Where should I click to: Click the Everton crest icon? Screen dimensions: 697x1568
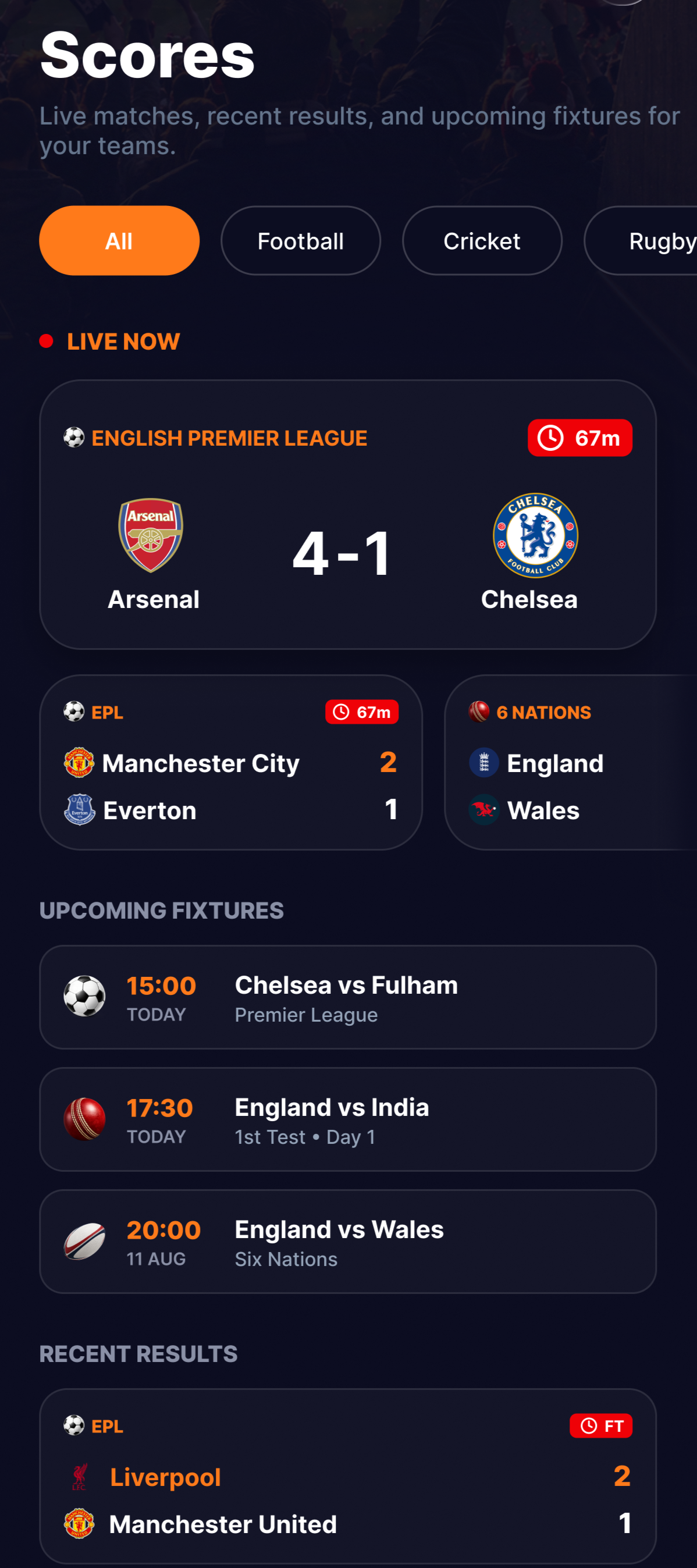point(79,809)
